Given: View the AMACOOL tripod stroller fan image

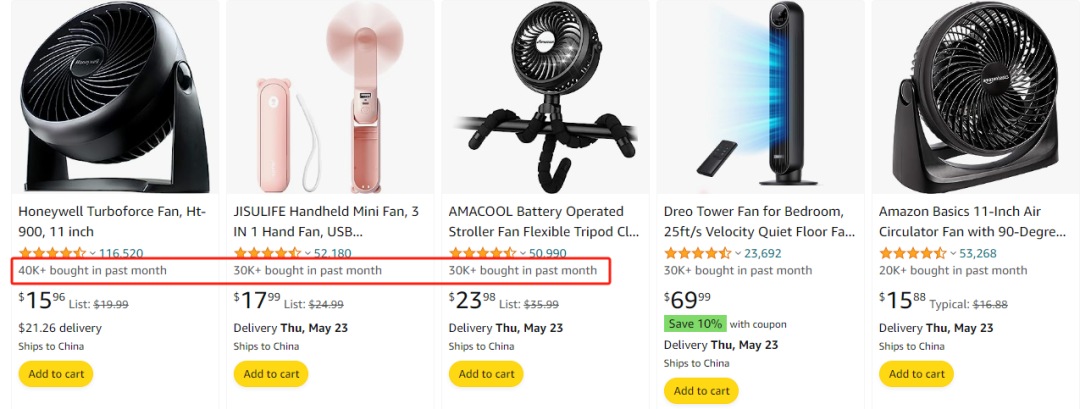Looking at the screenshot, I should [x=543, y=97].
